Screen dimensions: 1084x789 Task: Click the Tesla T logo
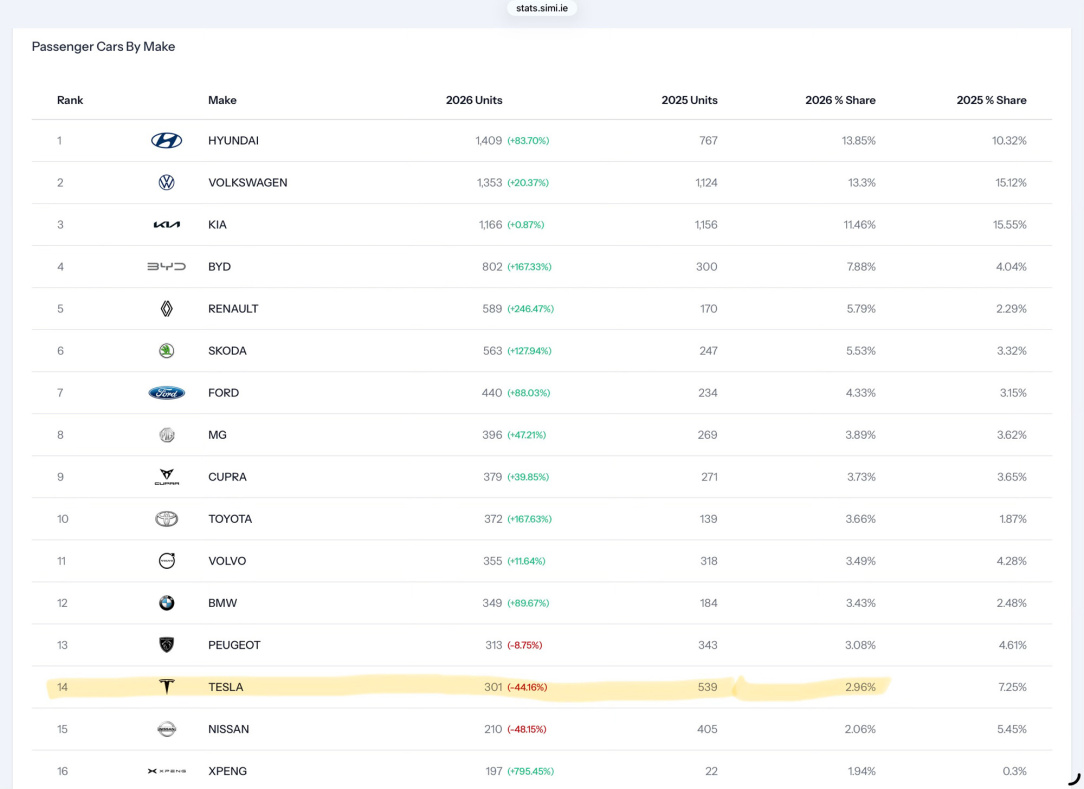pos(167,687)
